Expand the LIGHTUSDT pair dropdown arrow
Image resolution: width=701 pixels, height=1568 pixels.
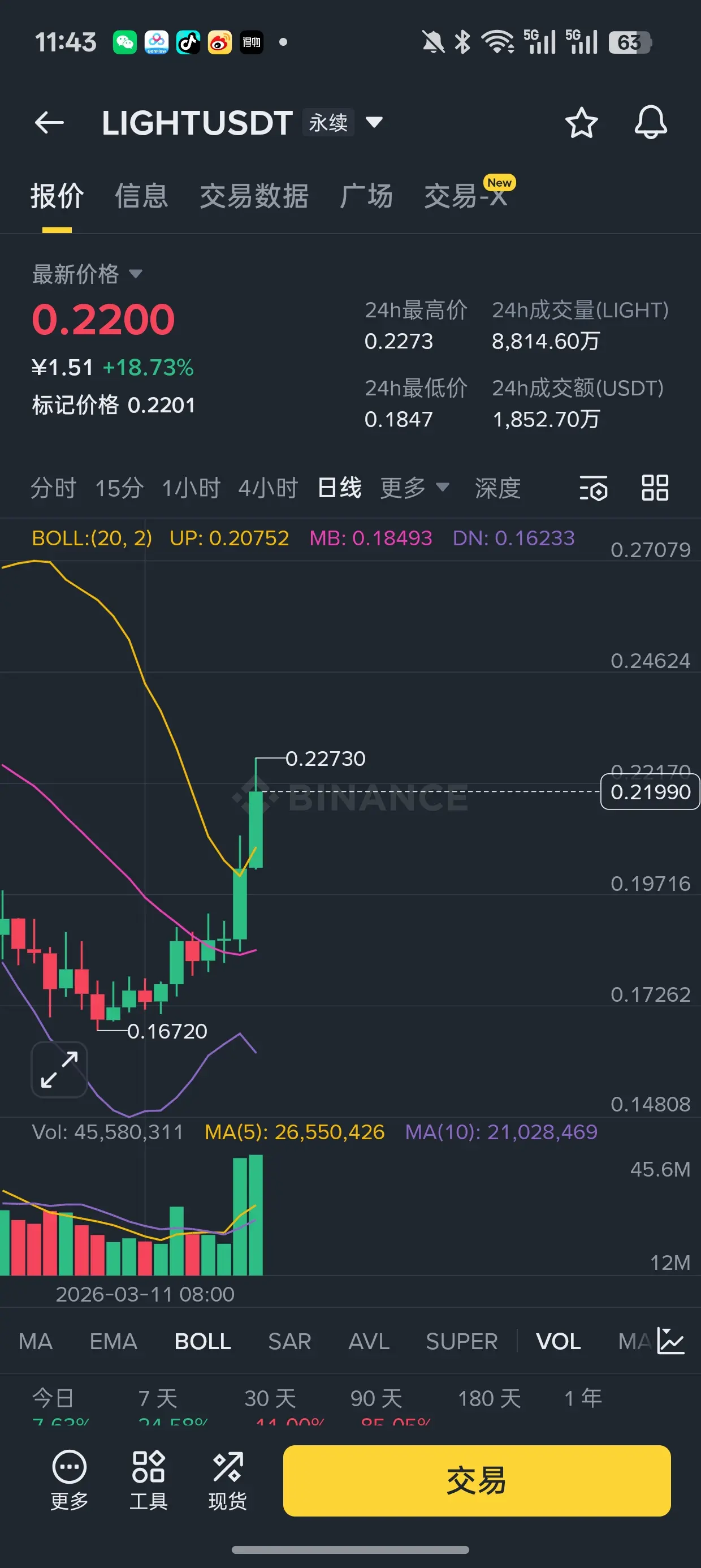[x=374, y=123]
